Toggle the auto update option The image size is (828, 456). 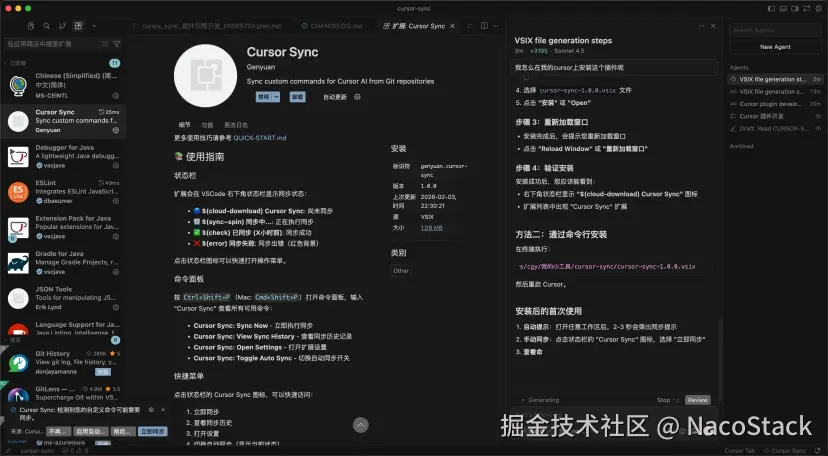pos(335,97)
